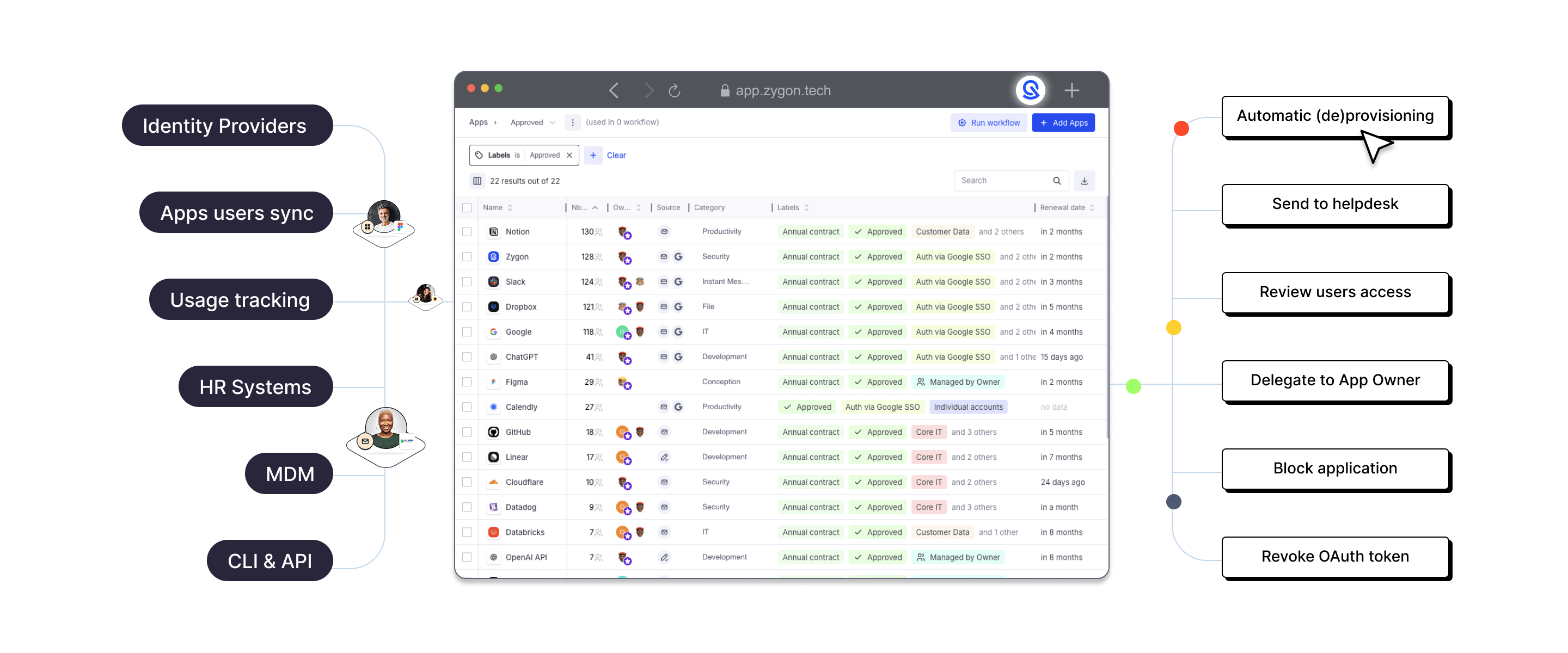Click the Databricks app icon
The image size is (1568, 653).
point(494,532)
